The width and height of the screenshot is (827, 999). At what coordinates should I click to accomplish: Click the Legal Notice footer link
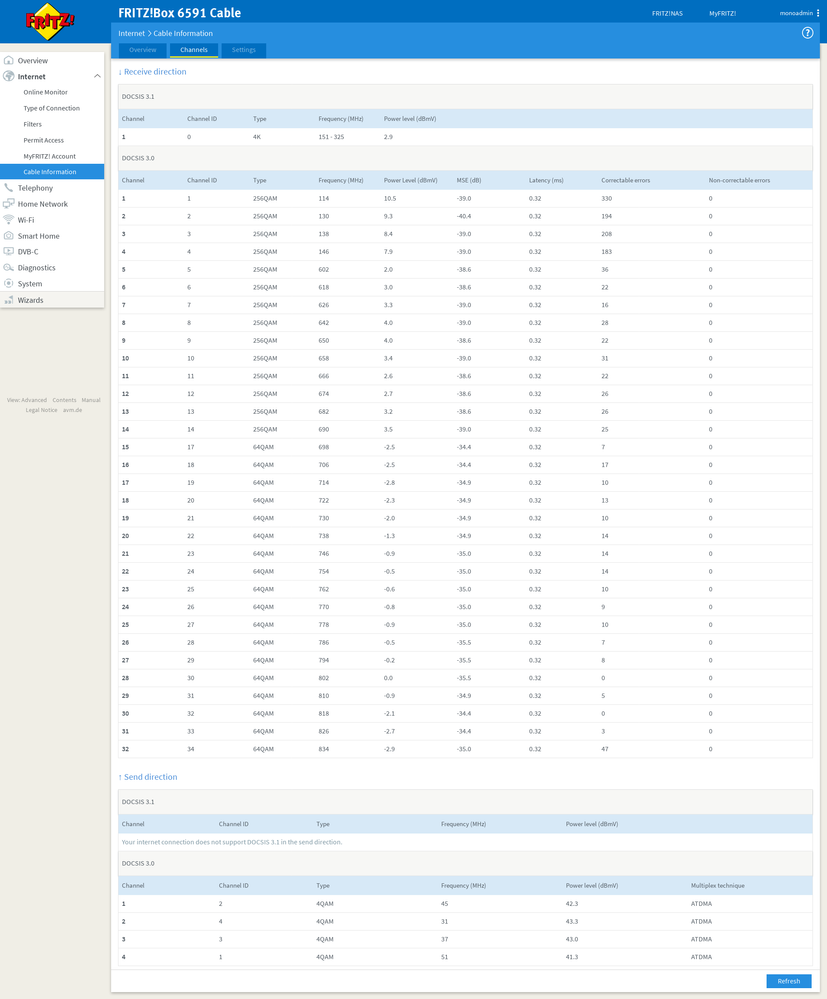click(41, 410)
